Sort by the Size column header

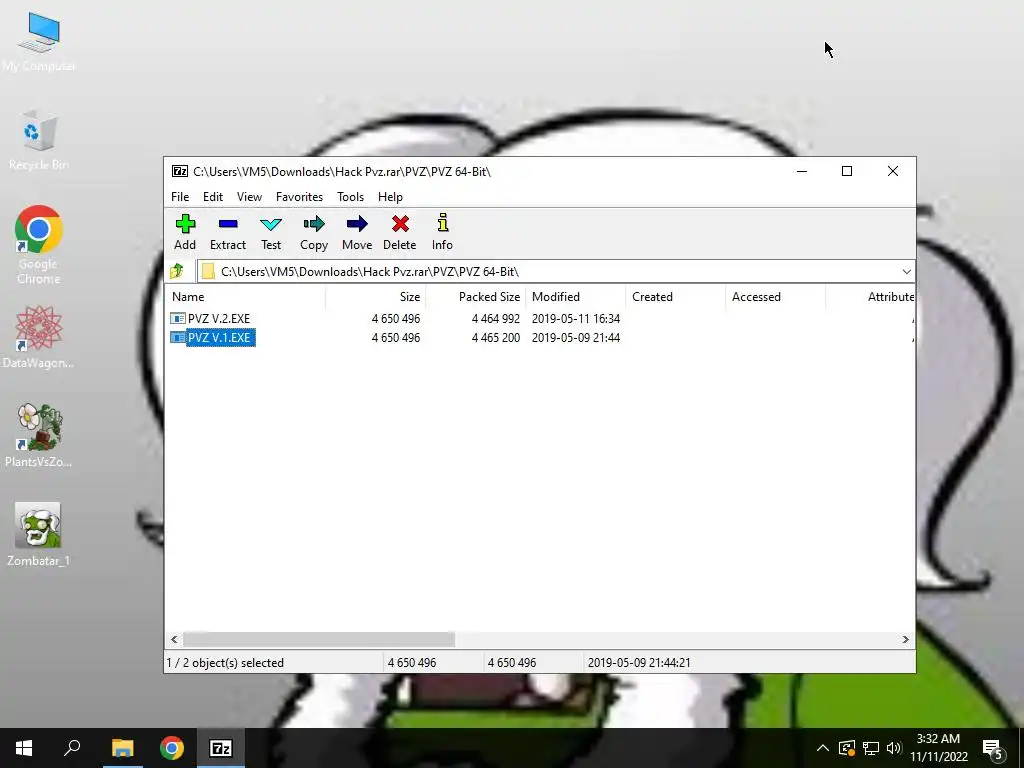[376, 296]
